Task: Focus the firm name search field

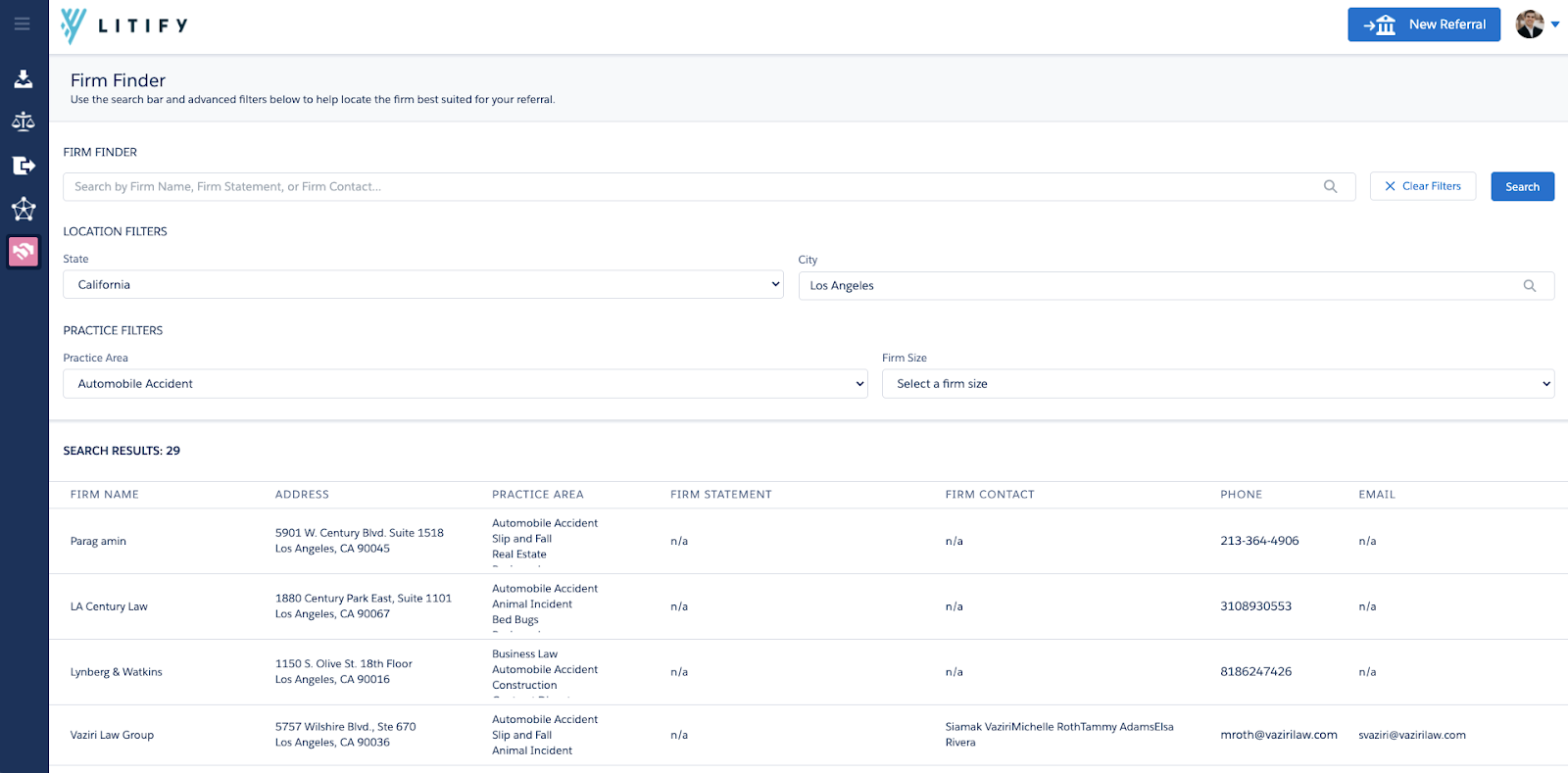Action: coord(686,186)
